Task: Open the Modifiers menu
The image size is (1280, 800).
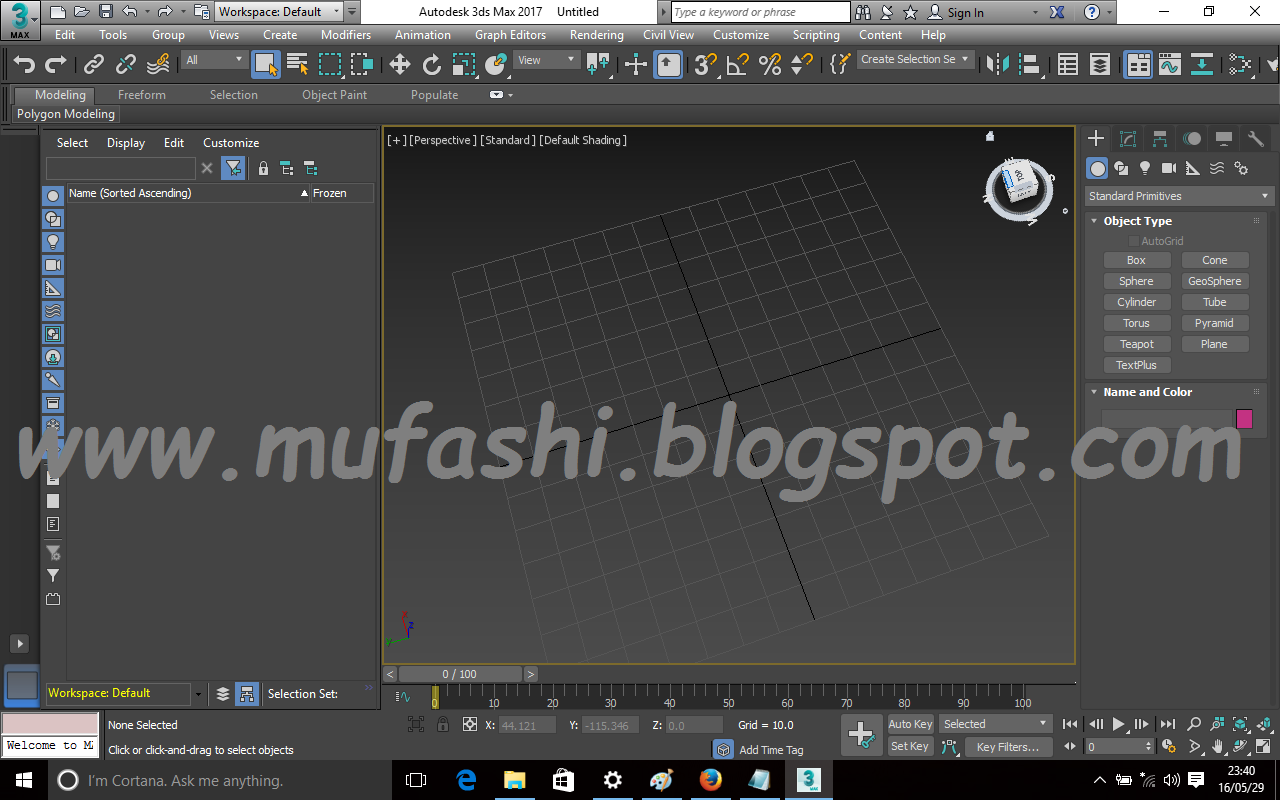Action: click(x=346, y=35)
